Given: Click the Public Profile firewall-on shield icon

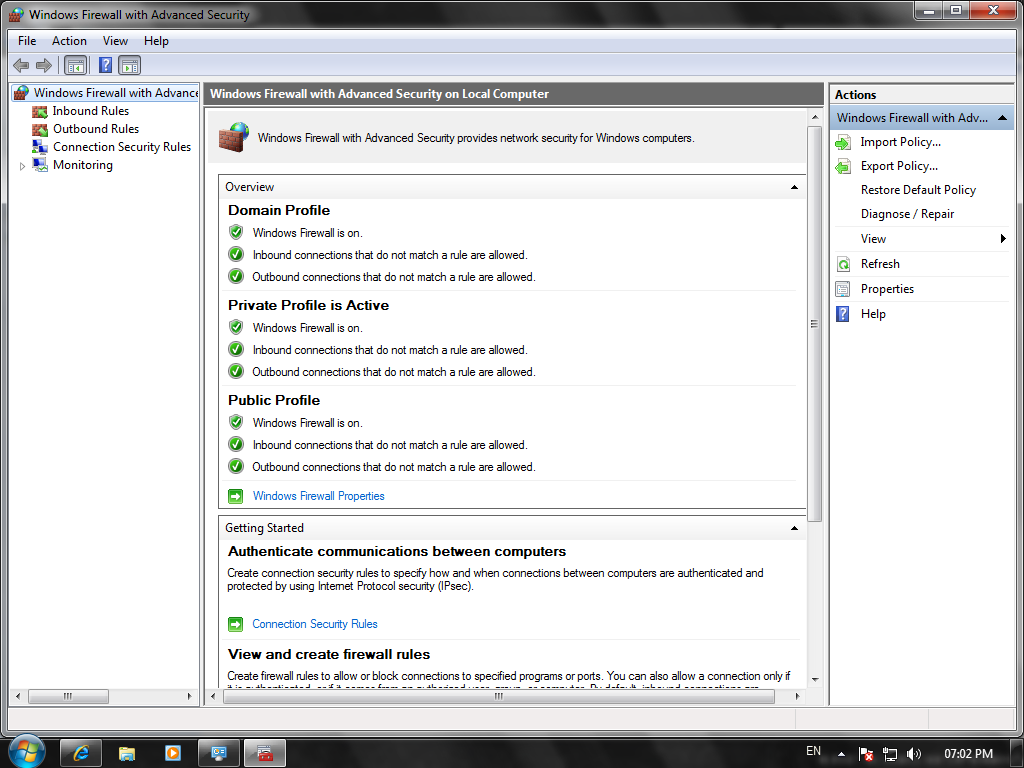Looking at the screenshot, I should [x=236, y=423].
